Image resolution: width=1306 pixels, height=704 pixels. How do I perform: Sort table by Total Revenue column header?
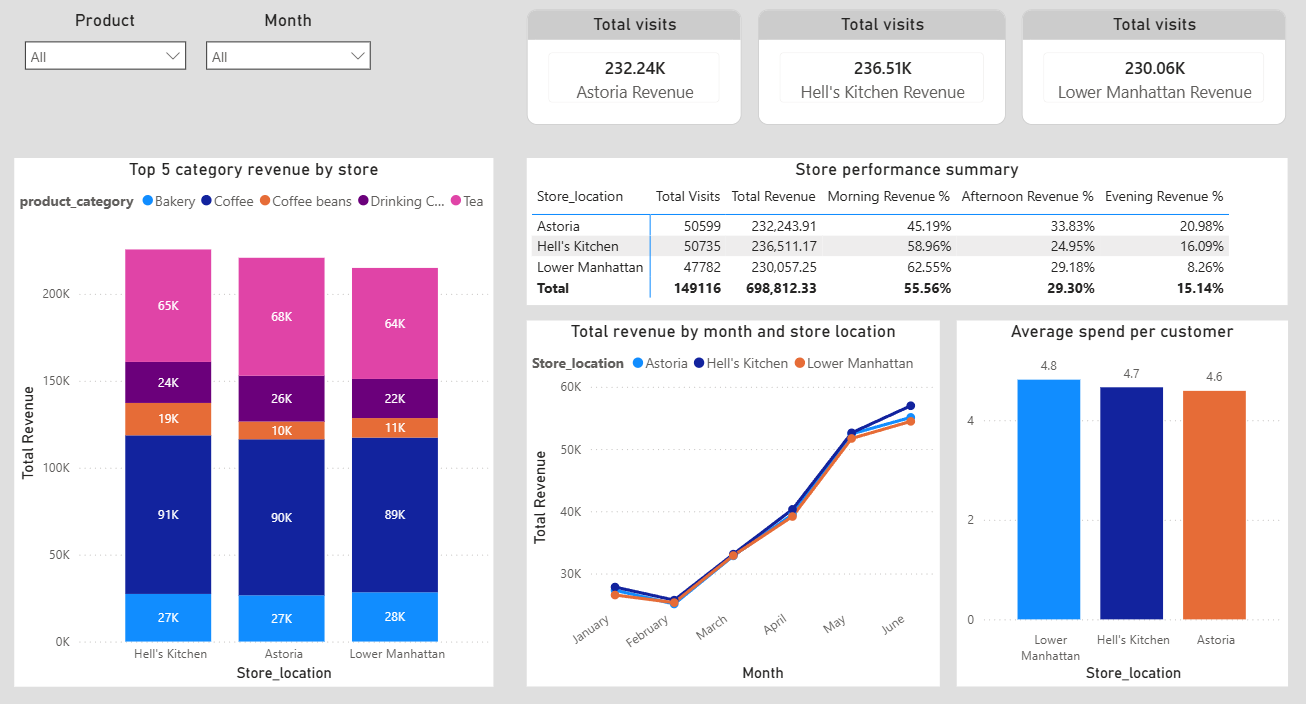tap(772, 196)
